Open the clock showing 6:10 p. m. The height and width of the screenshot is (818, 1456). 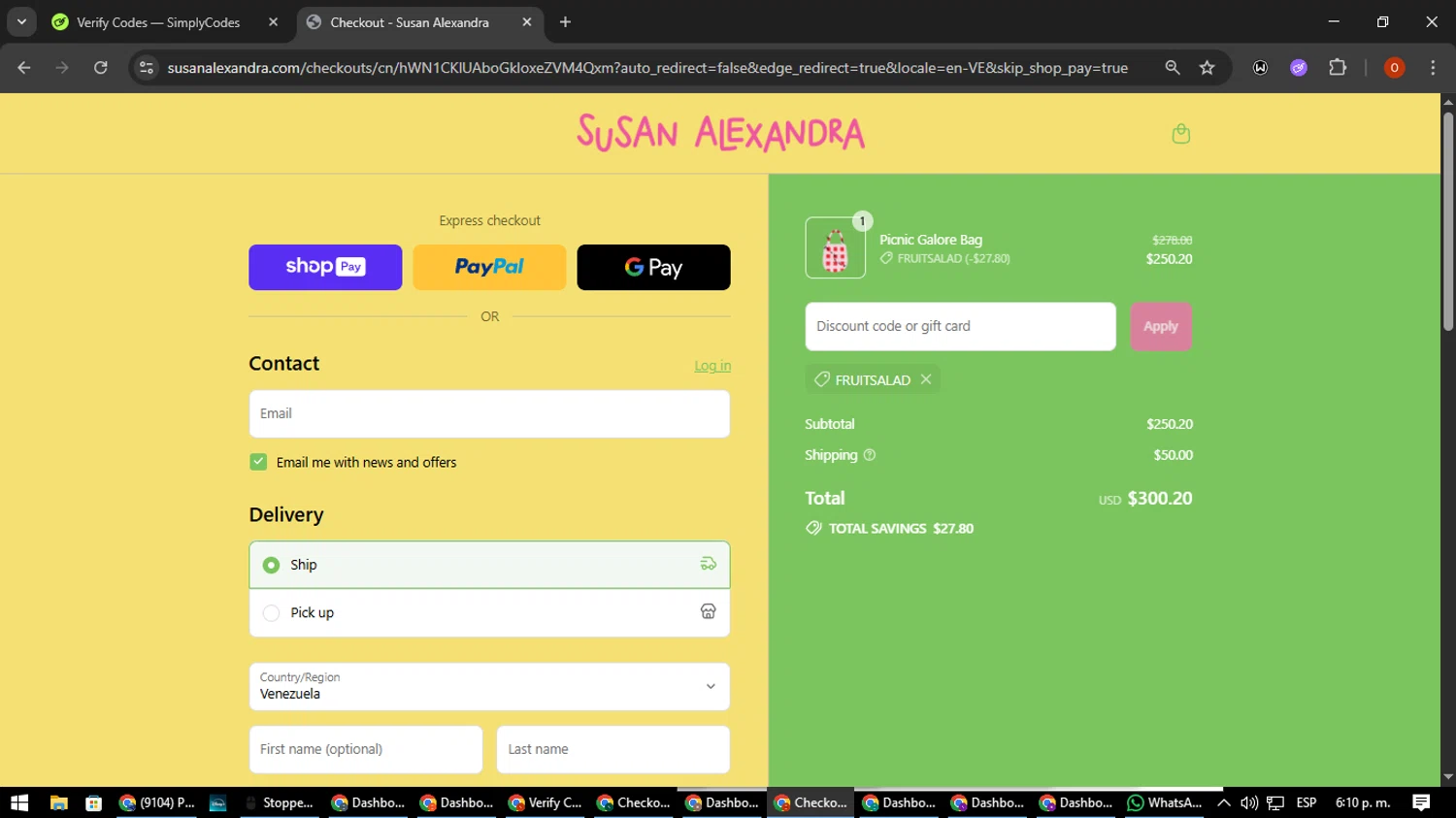(1363, 802)
